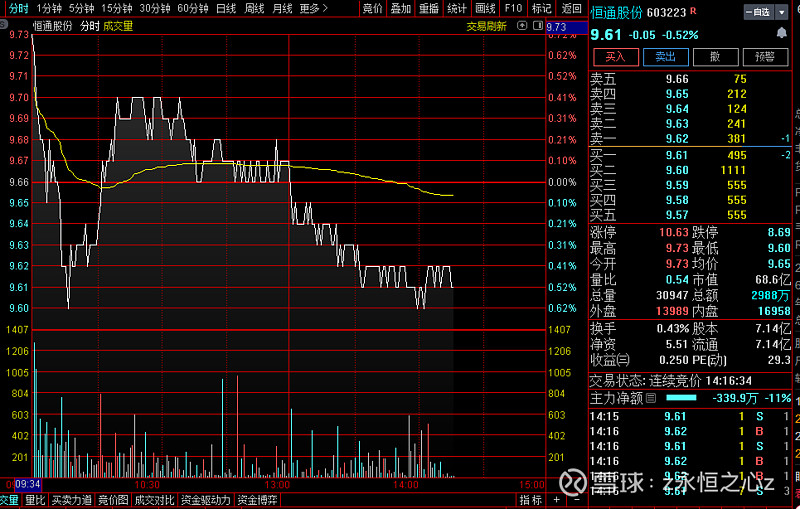Click the 均价 value 9.65
Image resolution: width=800 pixels, height=509 pixels.
tap(779, 264)
